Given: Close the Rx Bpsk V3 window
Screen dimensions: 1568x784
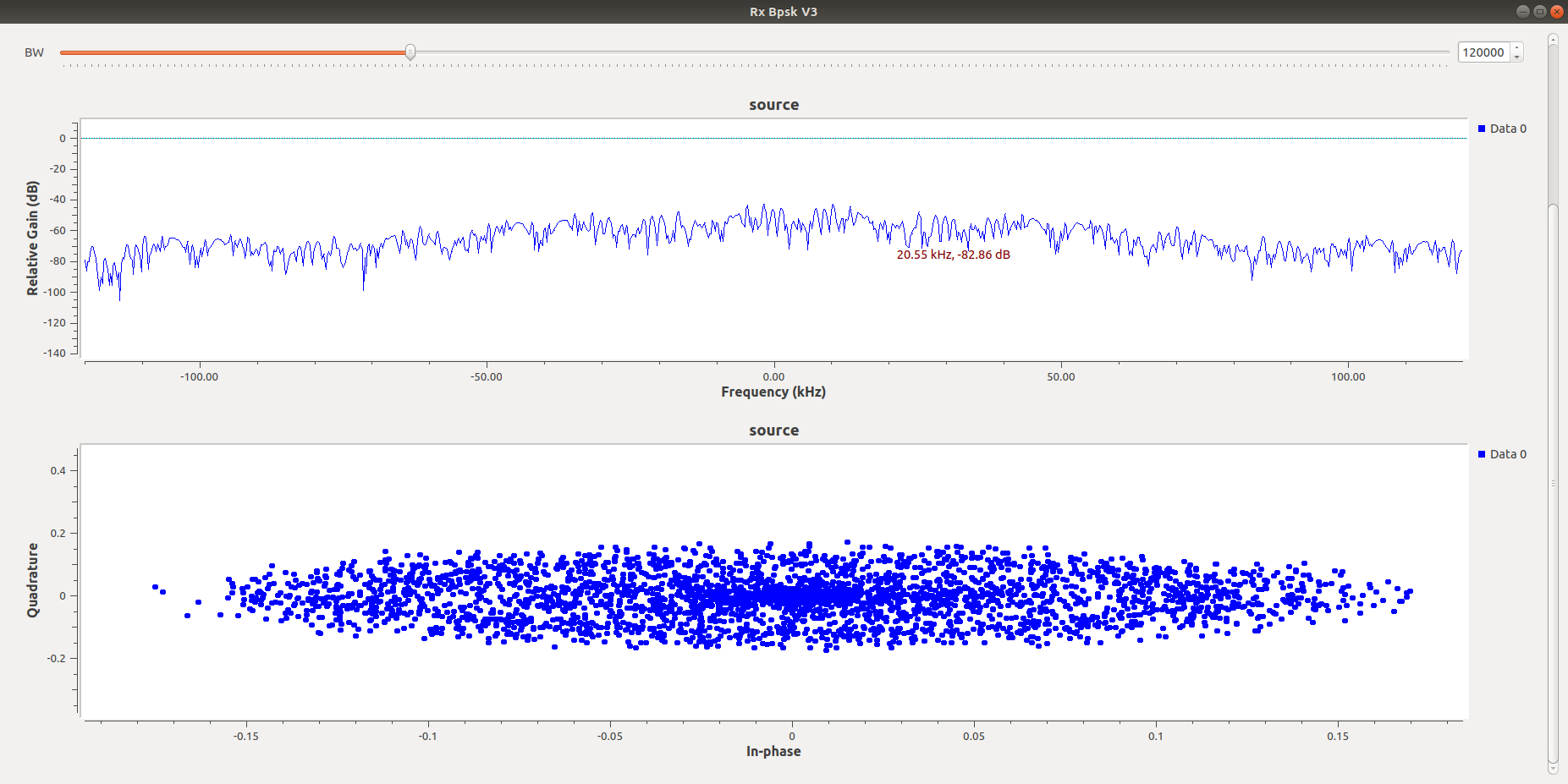Looking at the screenshot, I should coord(1556,11).
